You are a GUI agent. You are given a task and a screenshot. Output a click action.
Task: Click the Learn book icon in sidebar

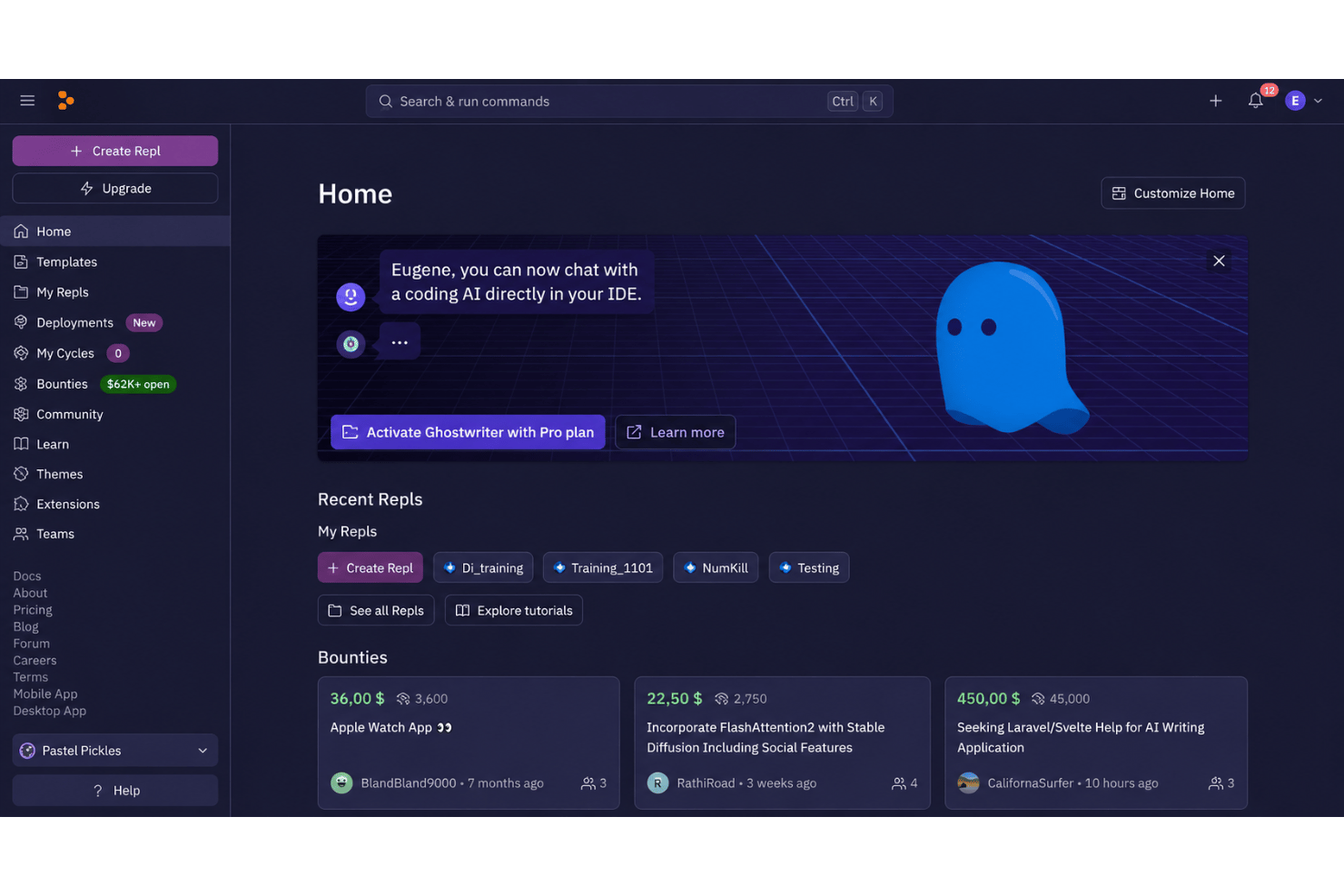coord(21,444)
